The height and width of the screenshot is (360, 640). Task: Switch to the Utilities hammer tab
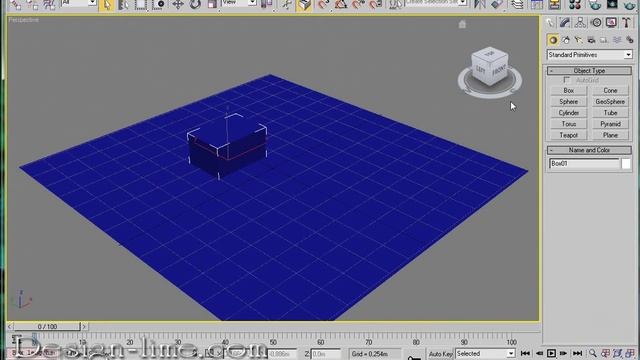pyautogui.click(x=626, y=22)
